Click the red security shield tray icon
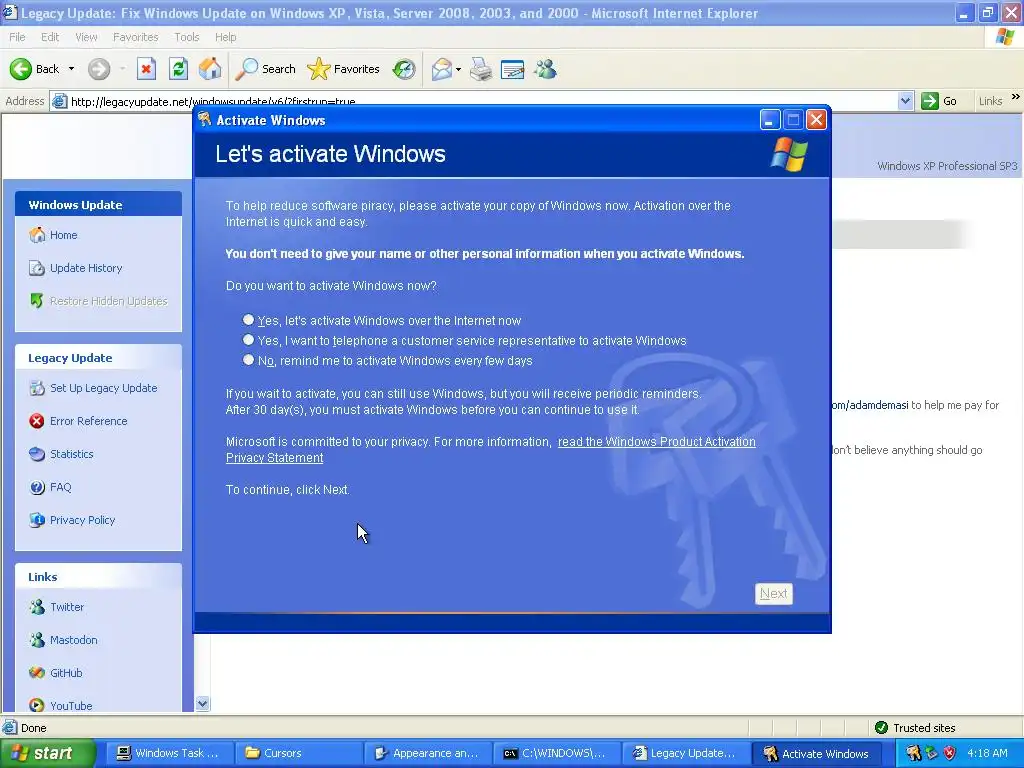 tap(950, 753)
